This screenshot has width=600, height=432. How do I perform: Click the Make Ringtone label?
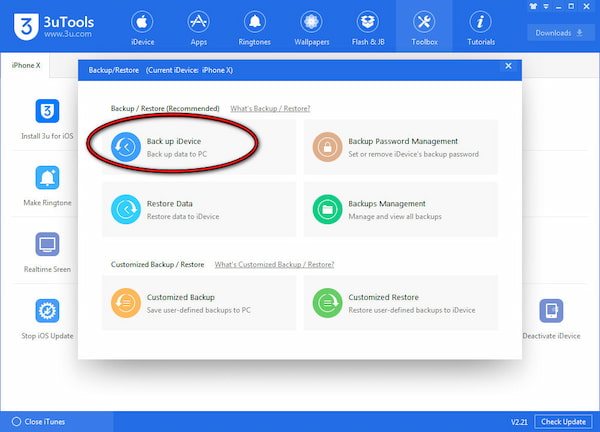coord(47,203)
